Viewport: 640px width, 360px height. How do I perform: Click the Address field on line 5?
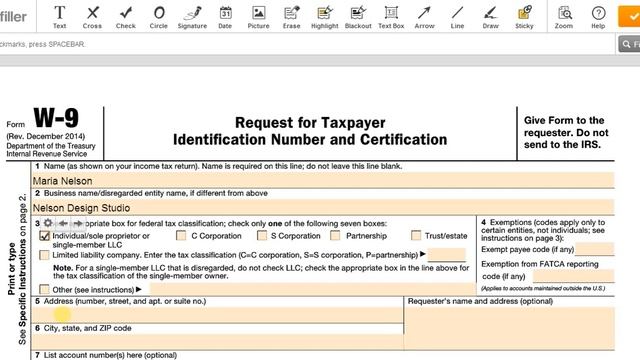tap(218, 315)
